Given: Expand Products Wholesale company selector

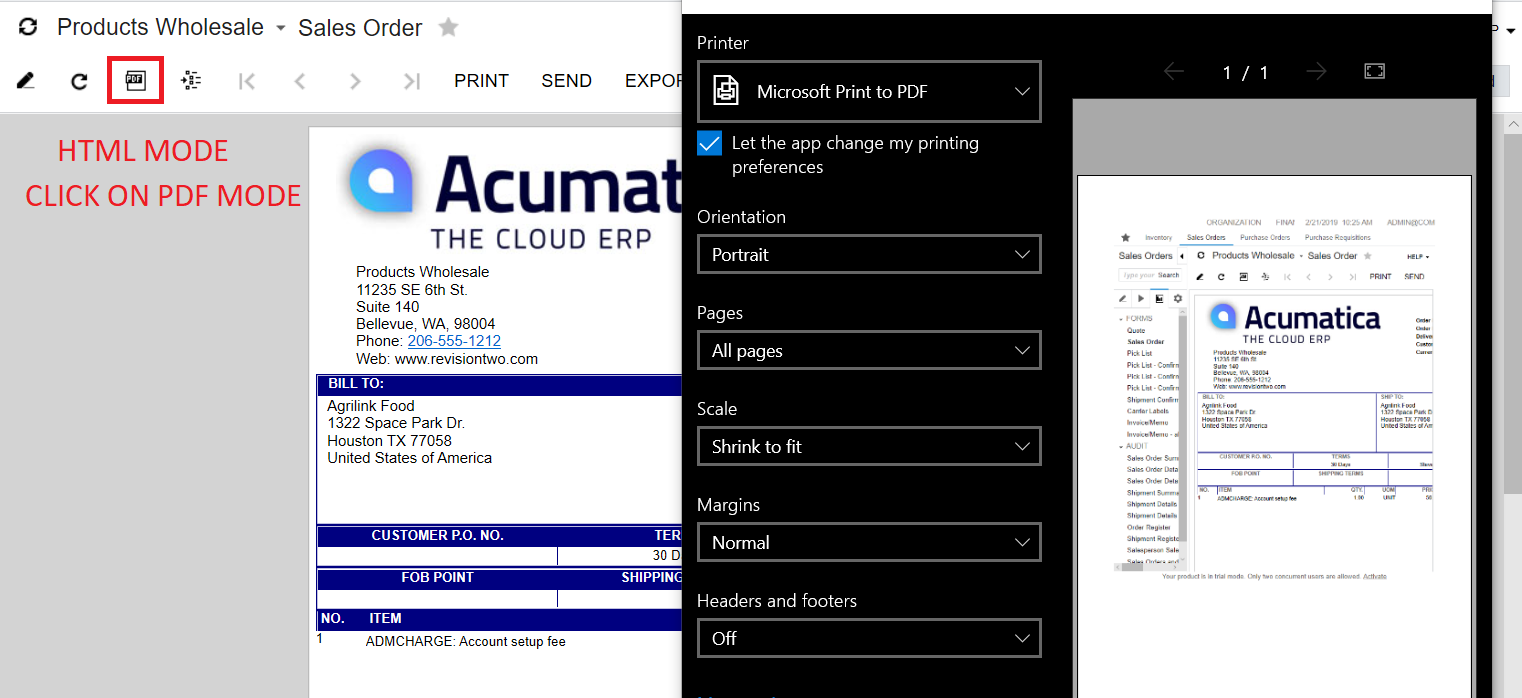Looking at the screenshot, I should point(281,28).
